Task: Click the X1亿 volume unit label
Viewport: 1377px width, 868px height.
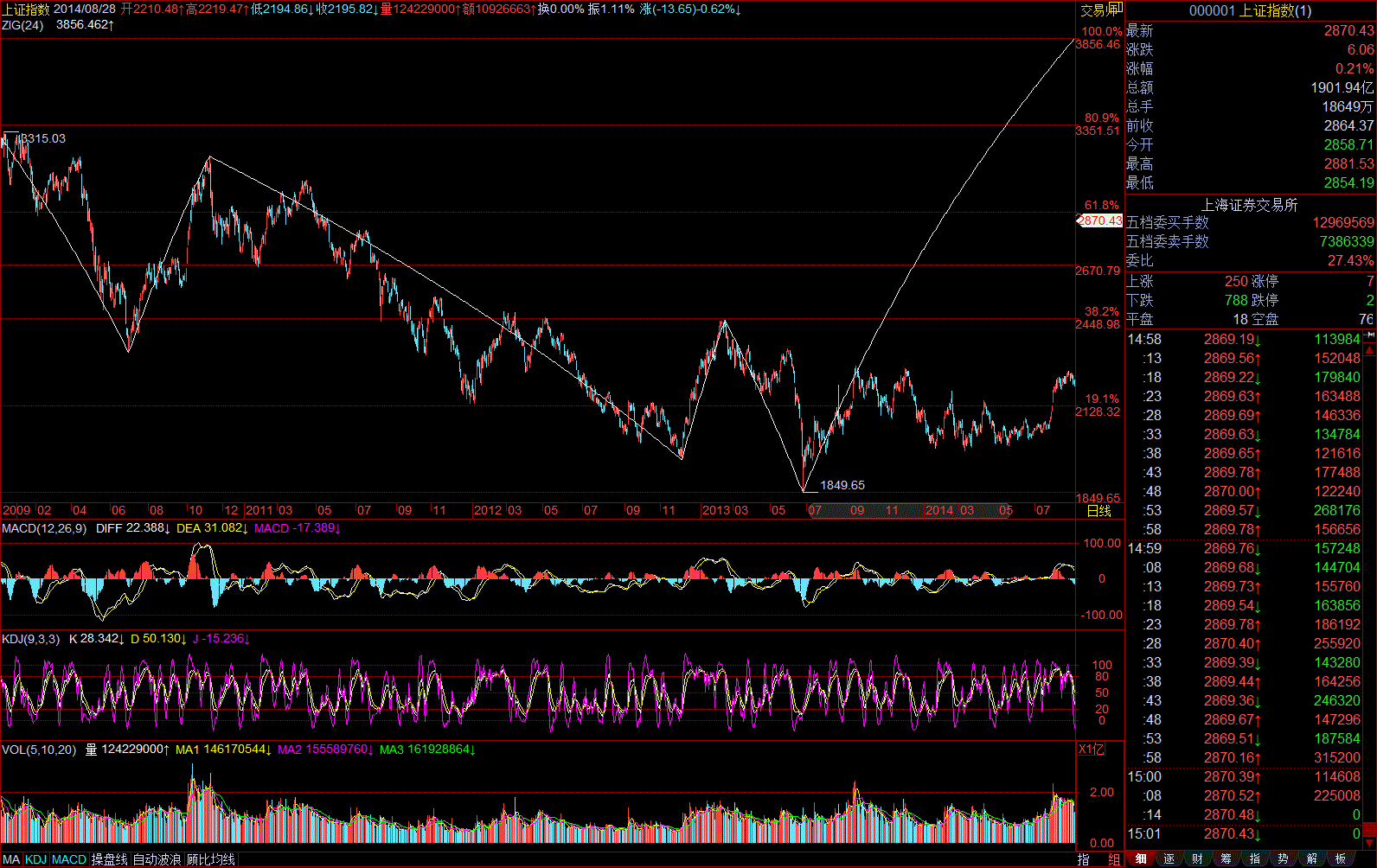Action: [x=1091, y=749]
